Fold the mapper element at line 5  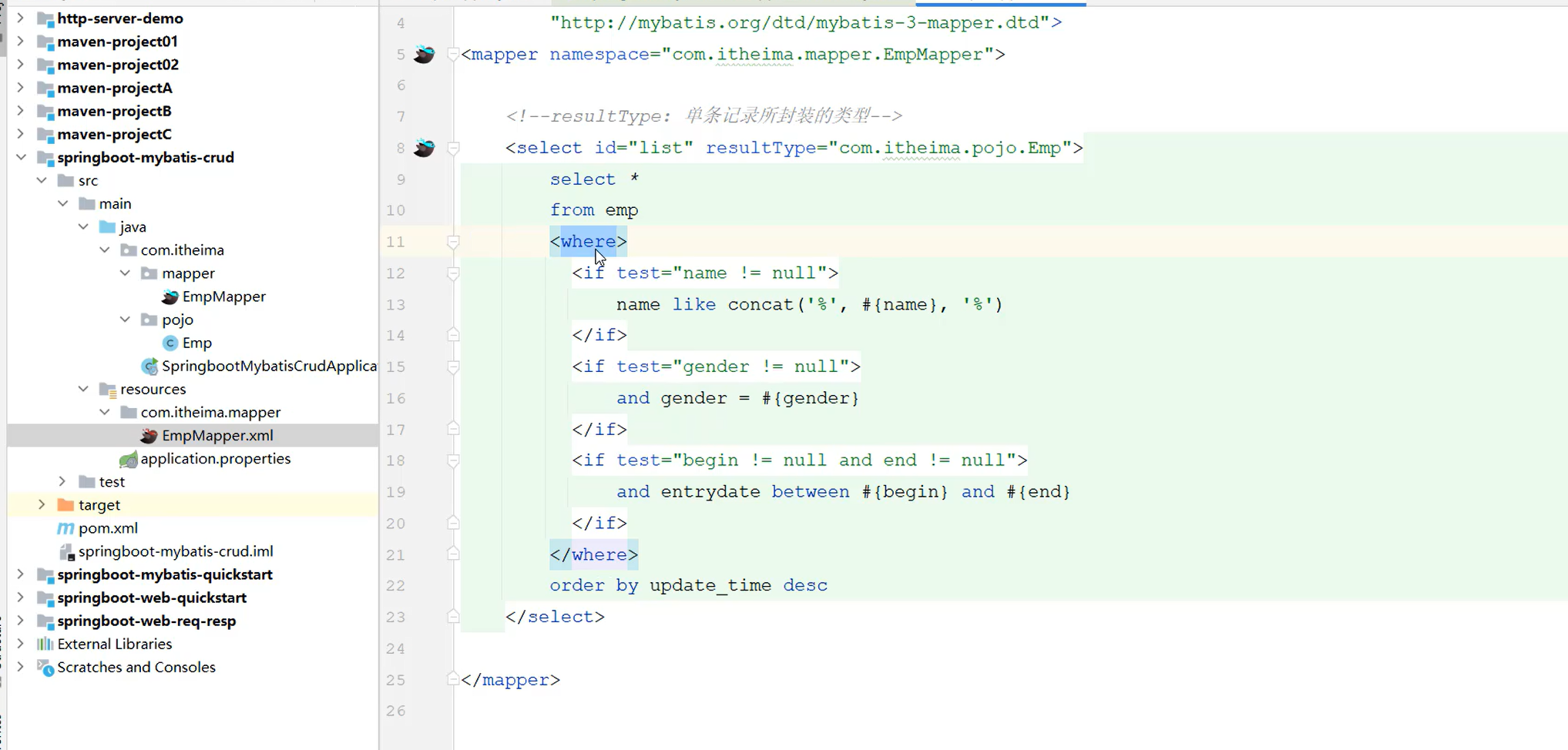(x=453, y=54)
